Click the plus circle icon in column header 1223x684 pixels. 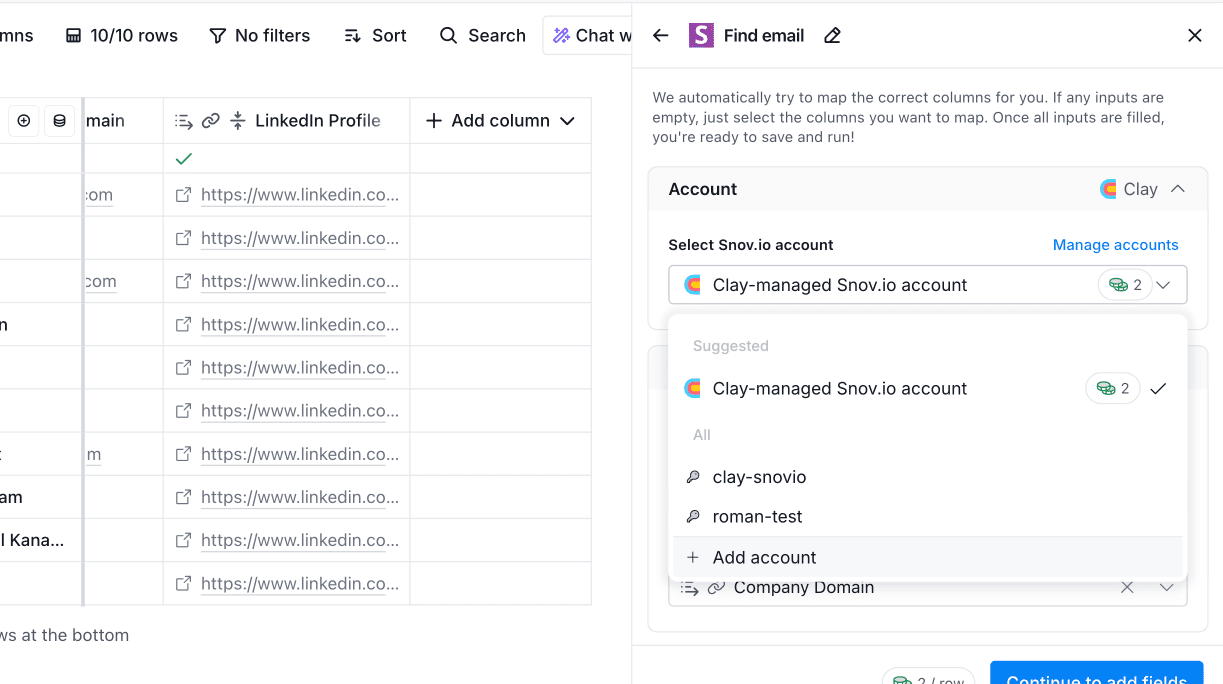[x=24, y=121]
